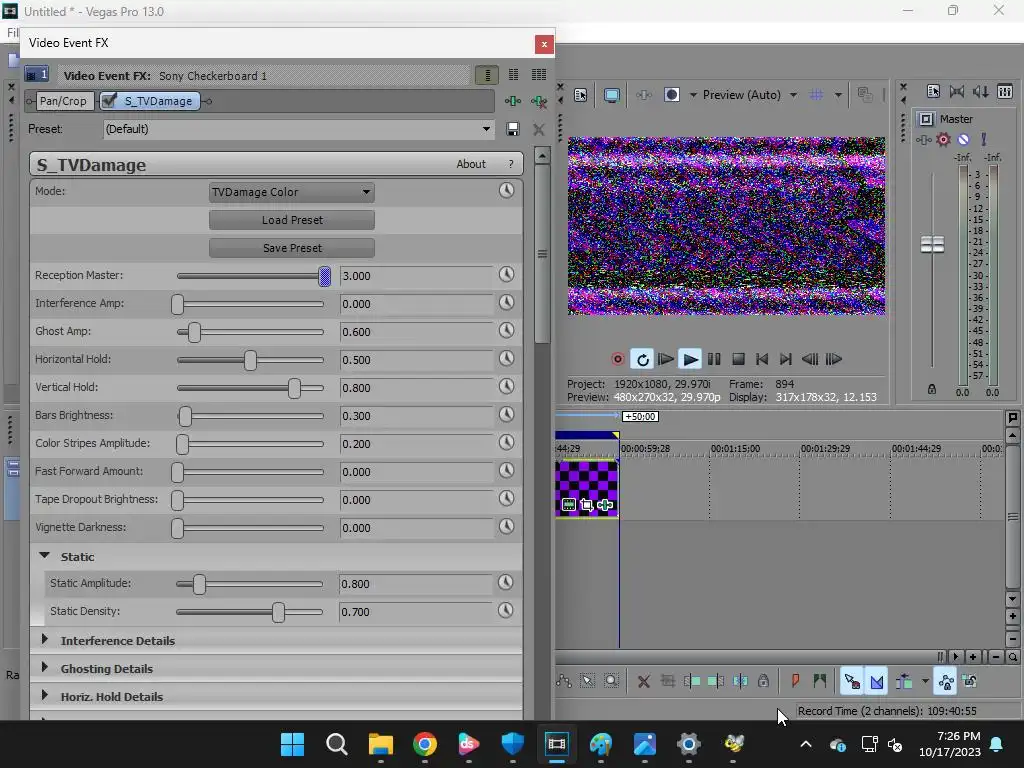The width and height of the screenshot is (1024, 768).
Task: Click the Ghost Amp value field 0.600
Action: pos(417,332)
